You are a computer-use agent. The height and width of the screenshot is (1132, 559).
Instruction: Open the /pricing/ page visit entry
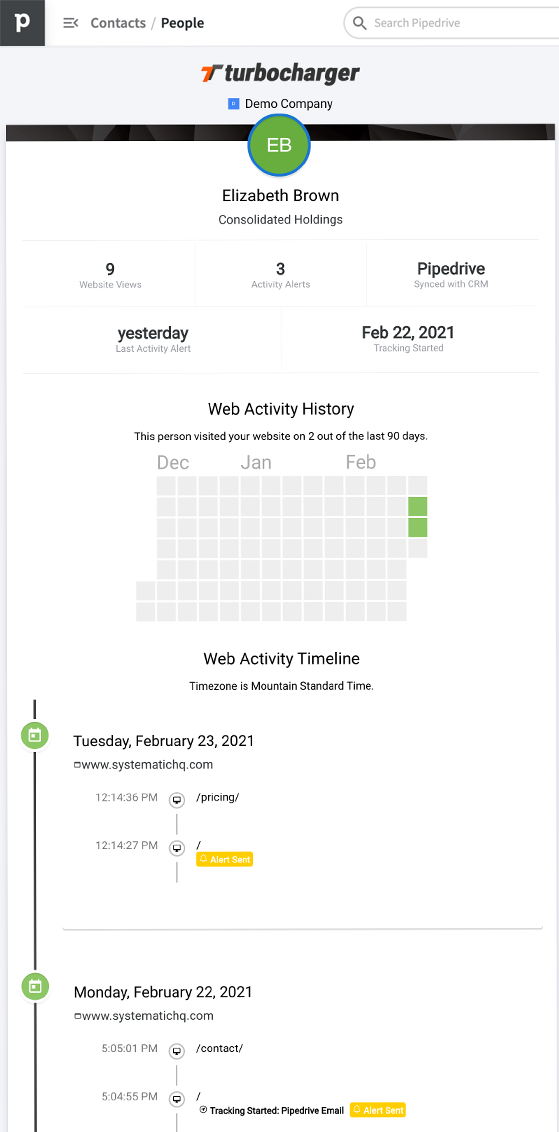pos(217,798)
